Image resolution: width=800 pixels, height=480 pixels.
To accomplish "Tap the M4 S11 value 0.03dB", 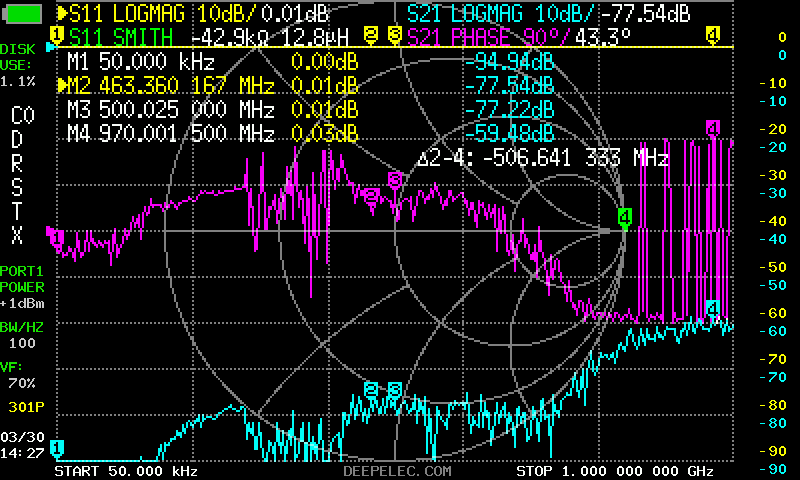I will pos(324,134).
